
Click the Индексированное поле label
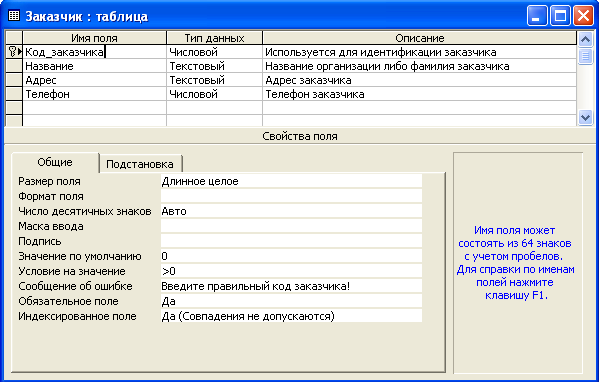(77, 316)
